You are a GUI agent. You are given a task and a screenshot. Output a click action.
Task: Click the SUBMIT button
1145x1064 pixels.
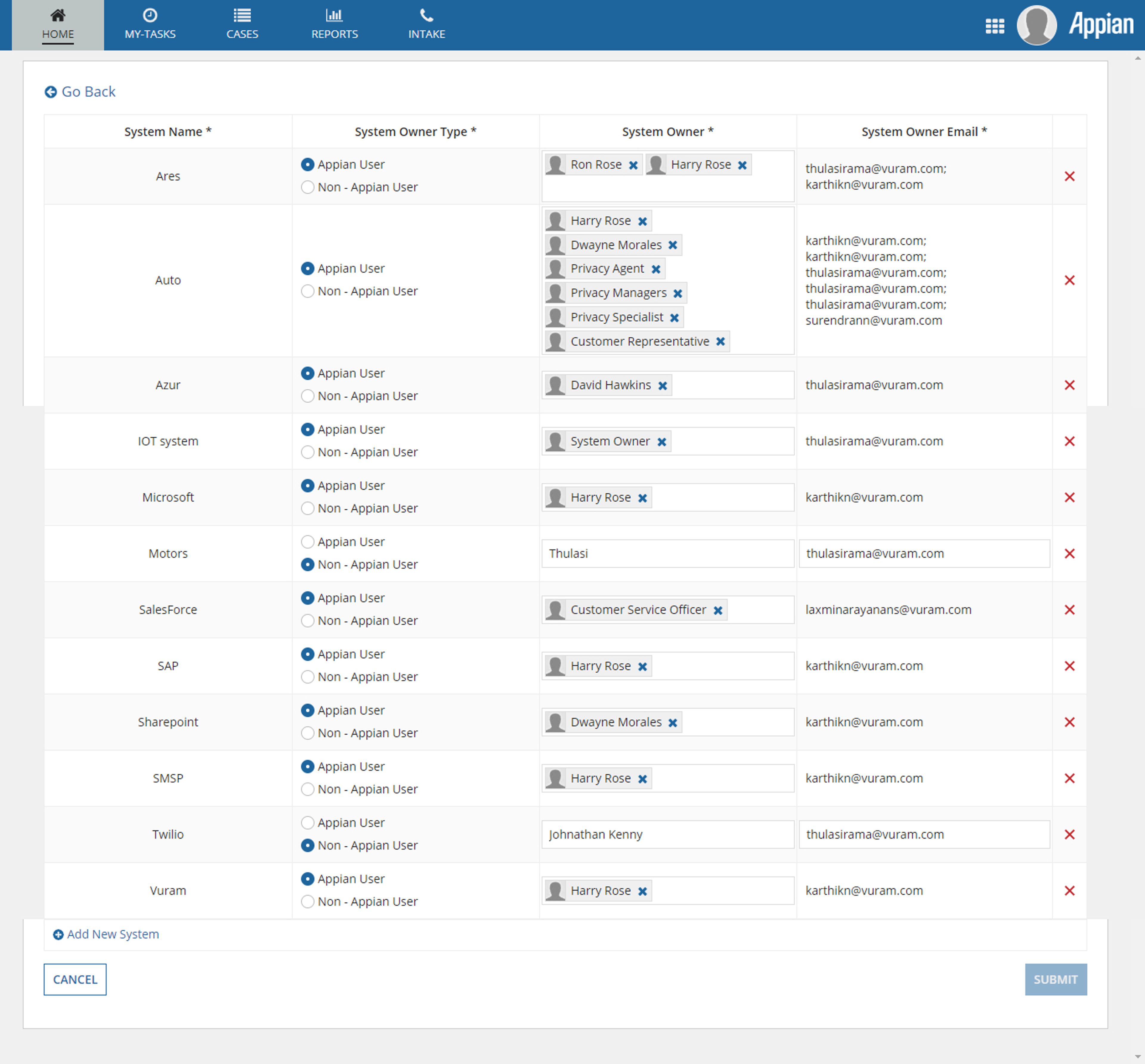pyautogui.click(x=1056, y=979)
